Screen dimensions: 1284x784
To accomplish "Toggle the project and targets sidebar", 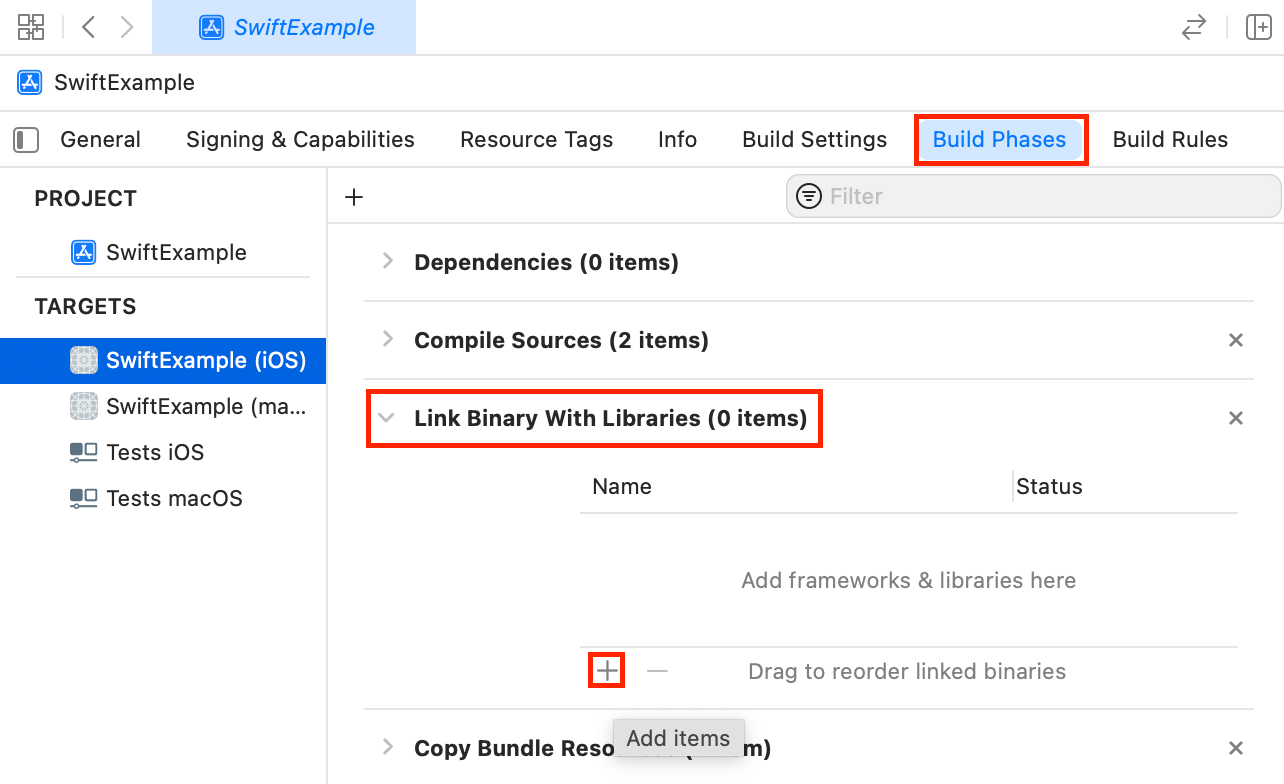I will click(x=26, y=140).
